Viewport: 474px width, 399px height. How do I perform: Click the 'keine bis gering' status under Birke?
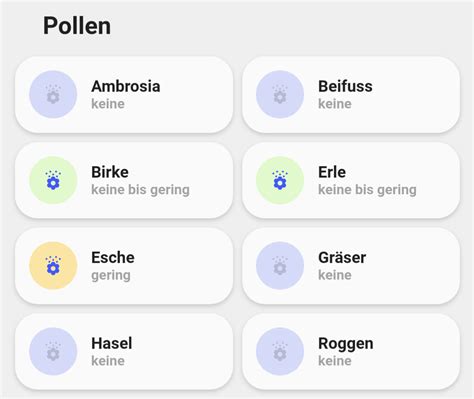pos(140,190)
